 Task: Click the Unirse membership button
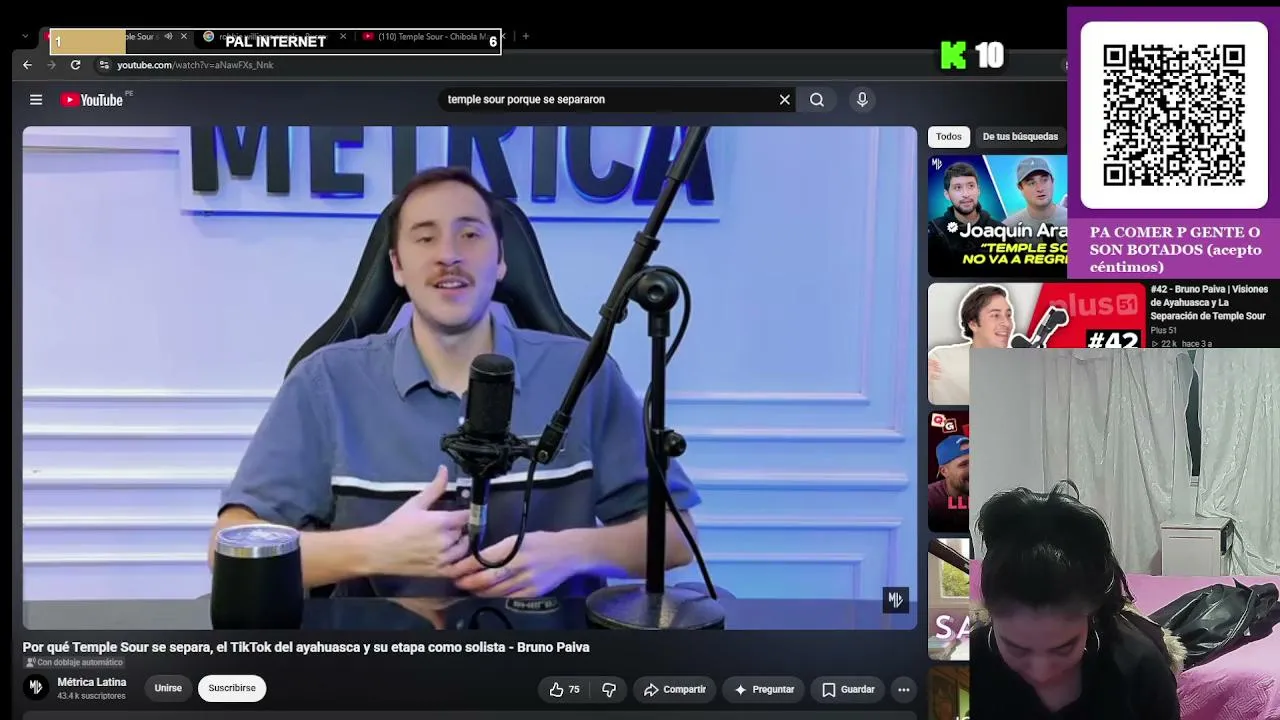pos(168,688)
